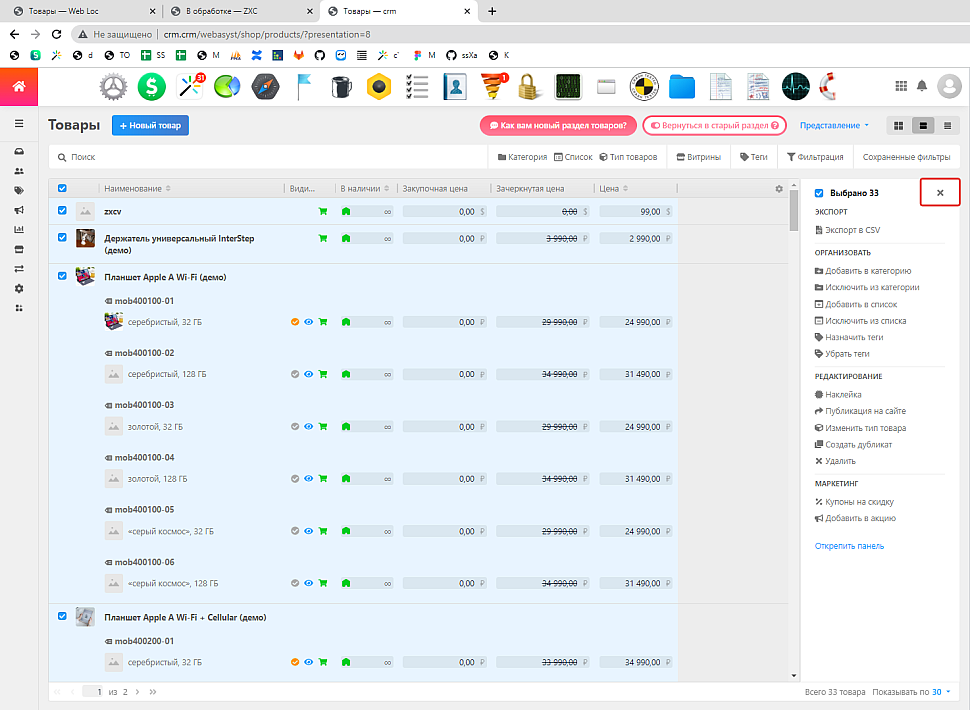Screen dimensions: 970x710
Task: Open the home icon in top-left corner
Action: click(x=19, y=87)
